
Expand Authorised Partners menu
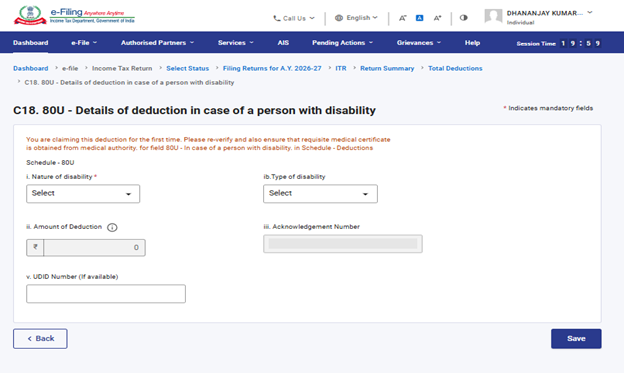pos(157,43)
